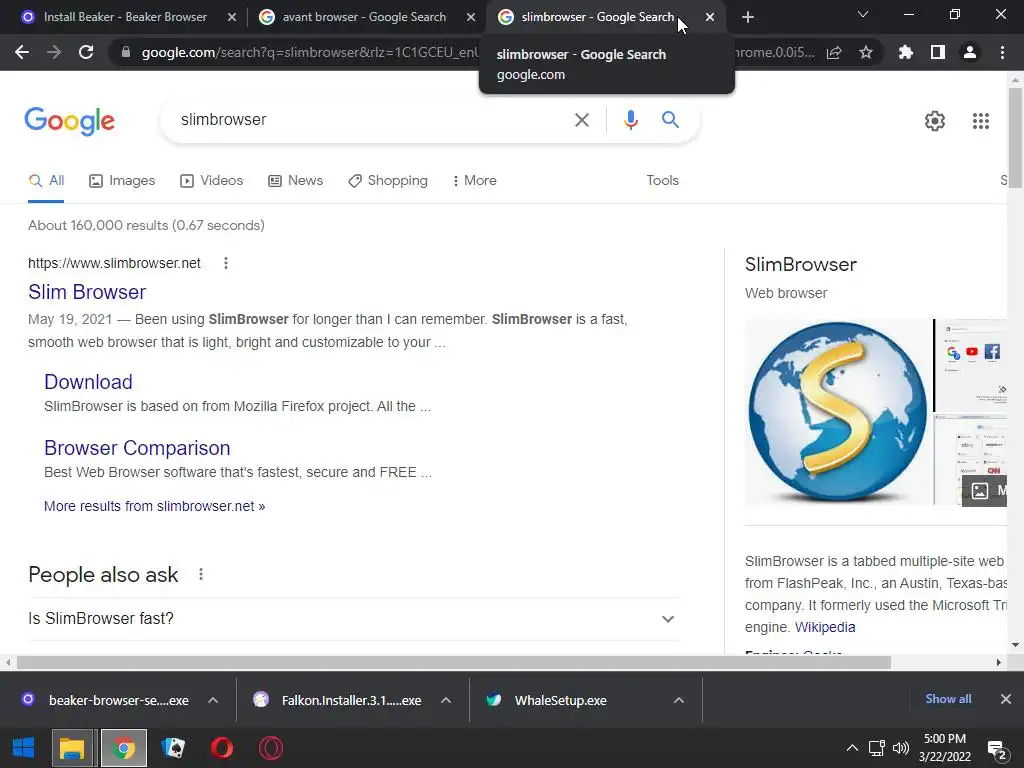Image resolution: width=1024 pixels, height=768 pixels.
Task: Open the Wikipedia link in panel
Action: tap(825, 627)
